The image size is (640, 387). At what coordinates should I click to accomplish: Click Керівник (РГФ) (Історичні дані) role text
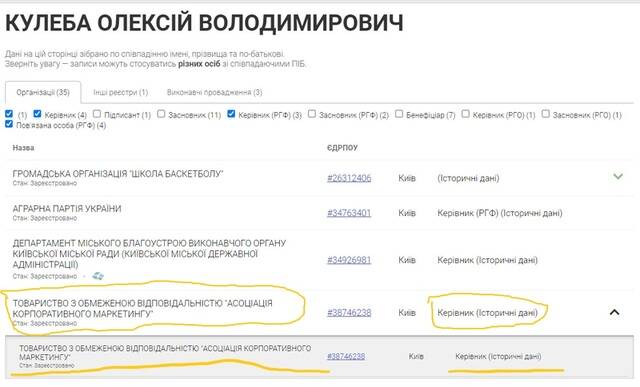(x=500, y=213)
